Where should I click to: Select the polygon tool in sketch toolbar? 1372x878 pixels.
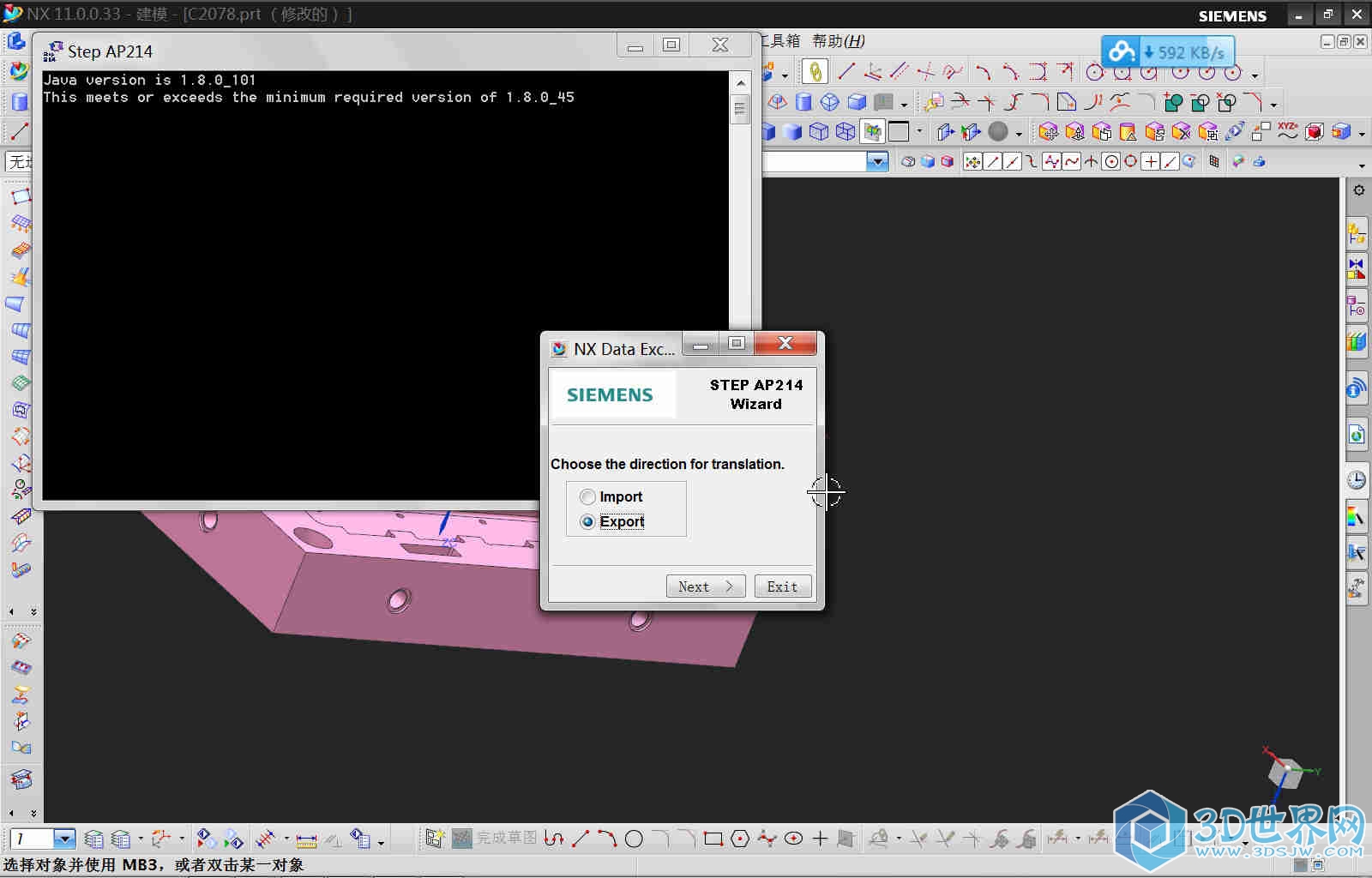(x=740, y=839)
